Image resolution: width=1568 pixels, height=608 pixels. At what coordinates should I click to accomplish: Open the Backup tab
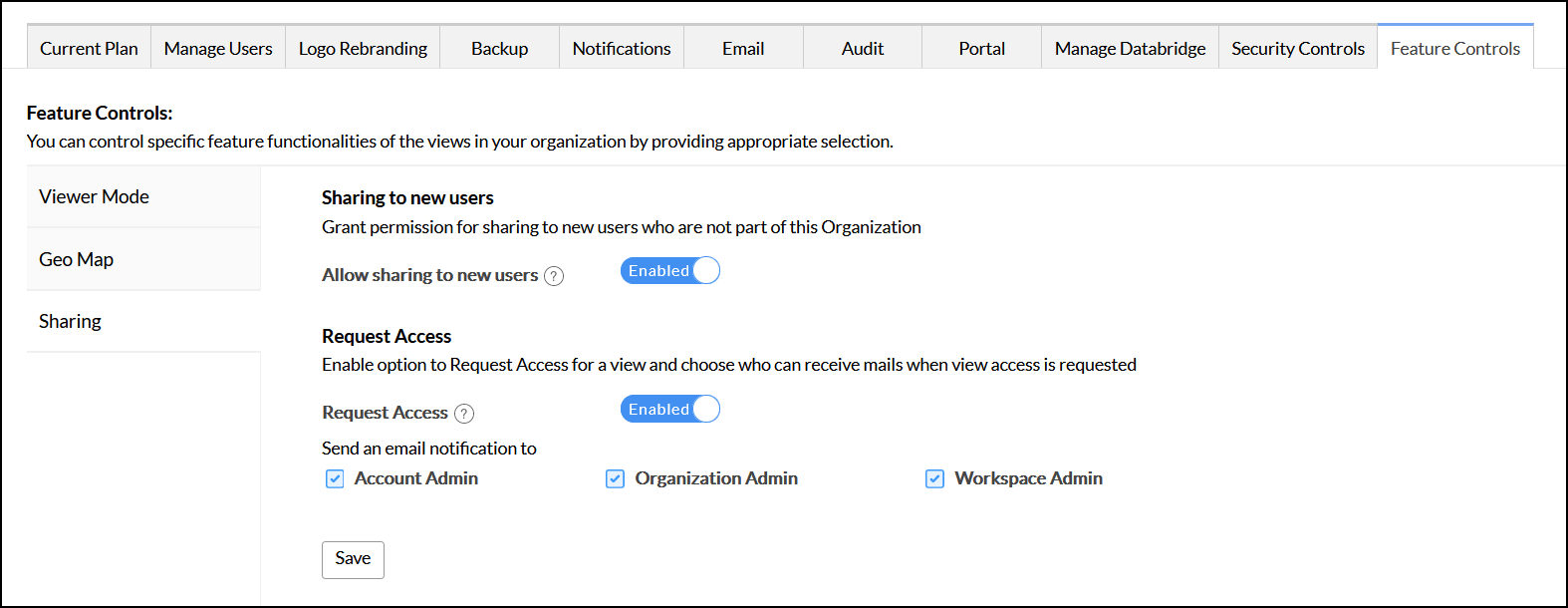coord(499,49)
